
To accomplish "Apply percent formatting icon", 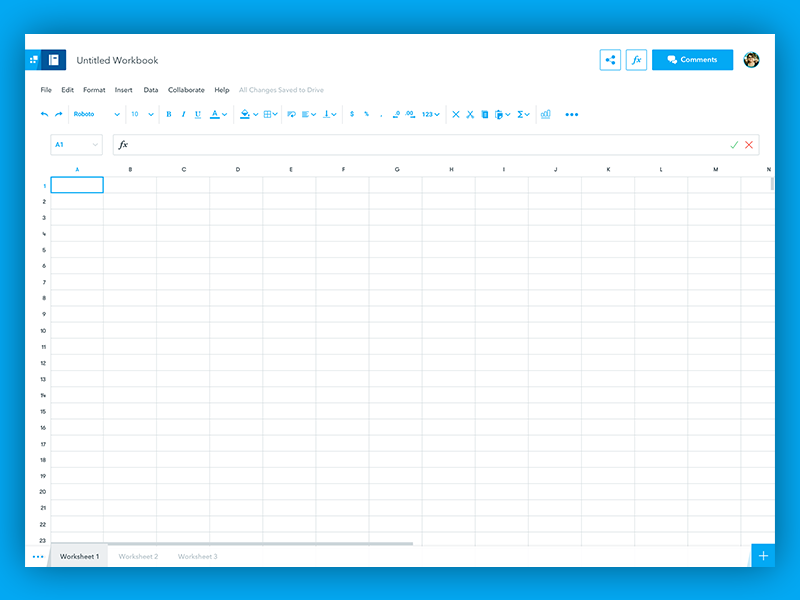I will point(365,114).
